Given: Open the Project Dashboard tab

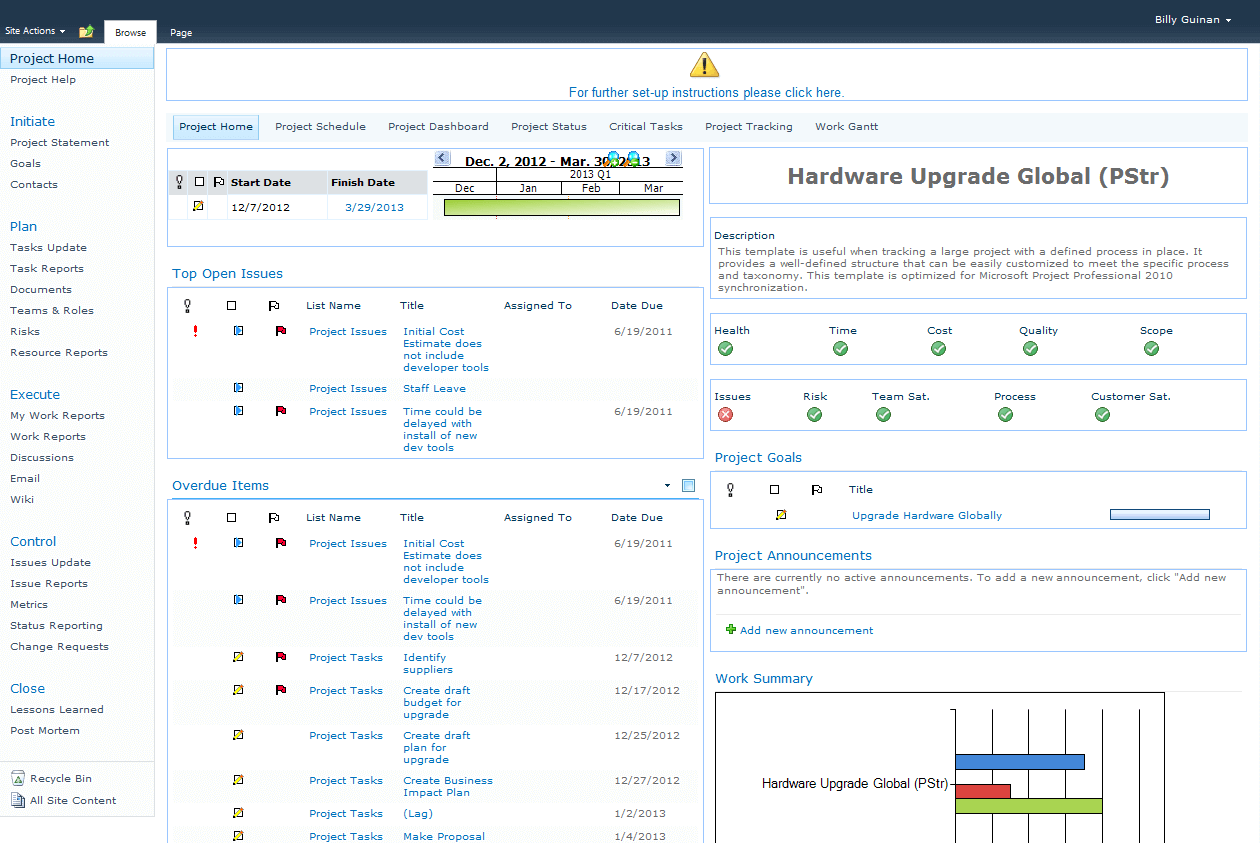Looking at the screenshot, I should tap(438, 127).
